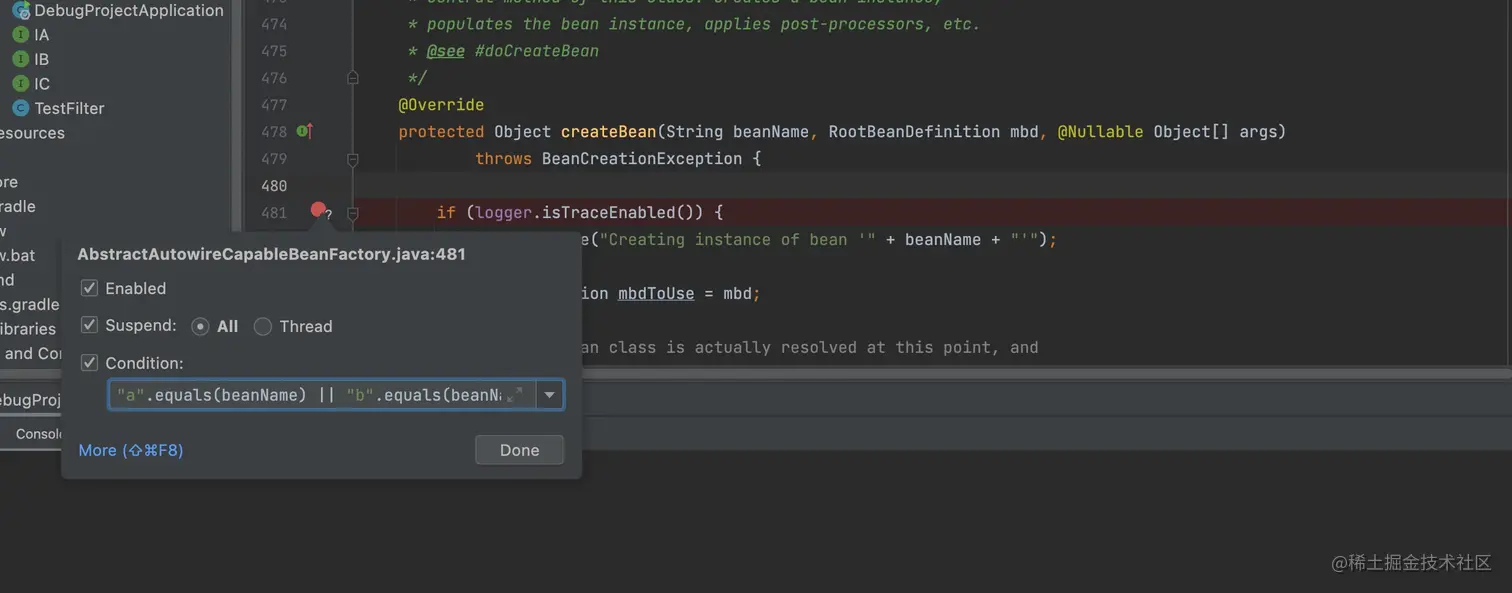Screen dimensions: 1512x593
Task: Click the @Nullable annotation
Action: pyautogui.click(x=1100, y=132)
